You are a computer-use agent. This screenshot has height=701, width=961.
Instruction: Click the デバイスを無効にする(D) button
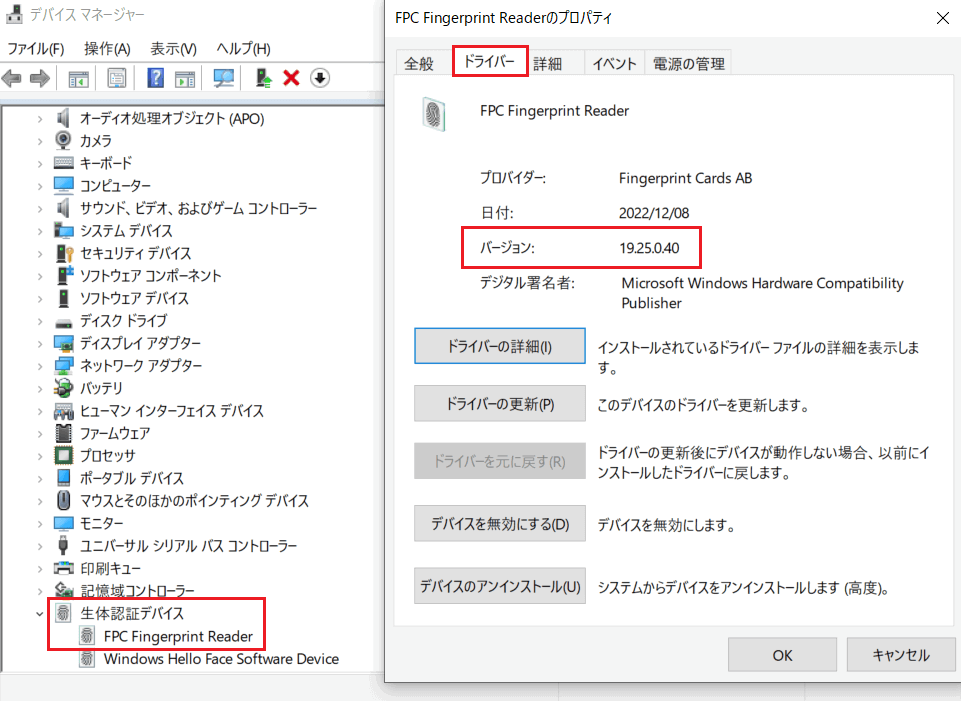pyautogui.click(x=499, y=524)
